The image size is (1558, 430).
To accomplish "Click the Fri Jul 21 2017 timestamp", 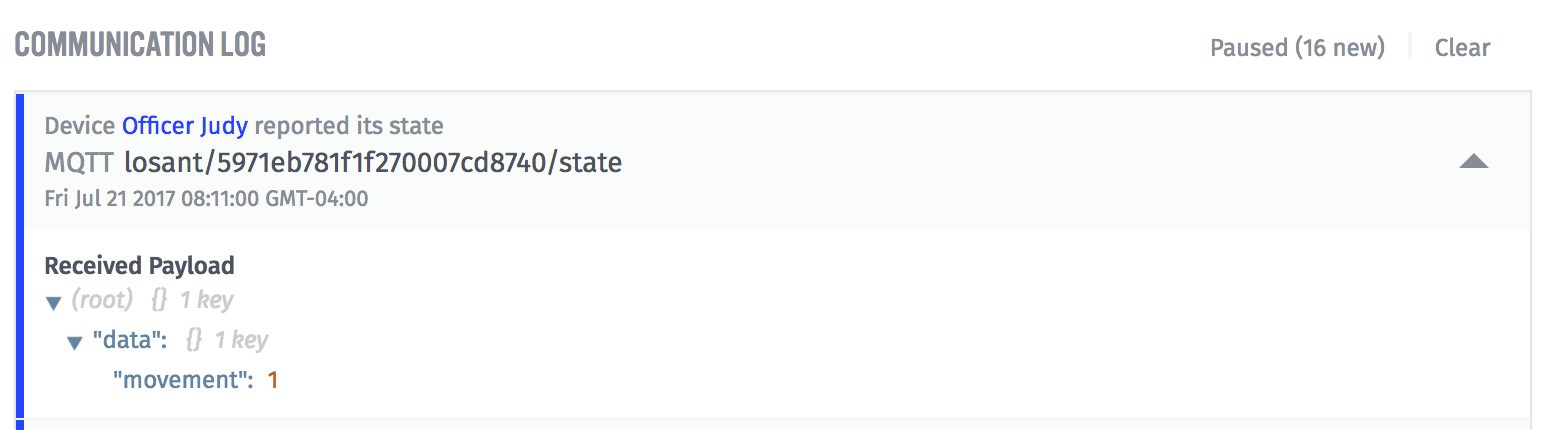I will tap(206, 198).
